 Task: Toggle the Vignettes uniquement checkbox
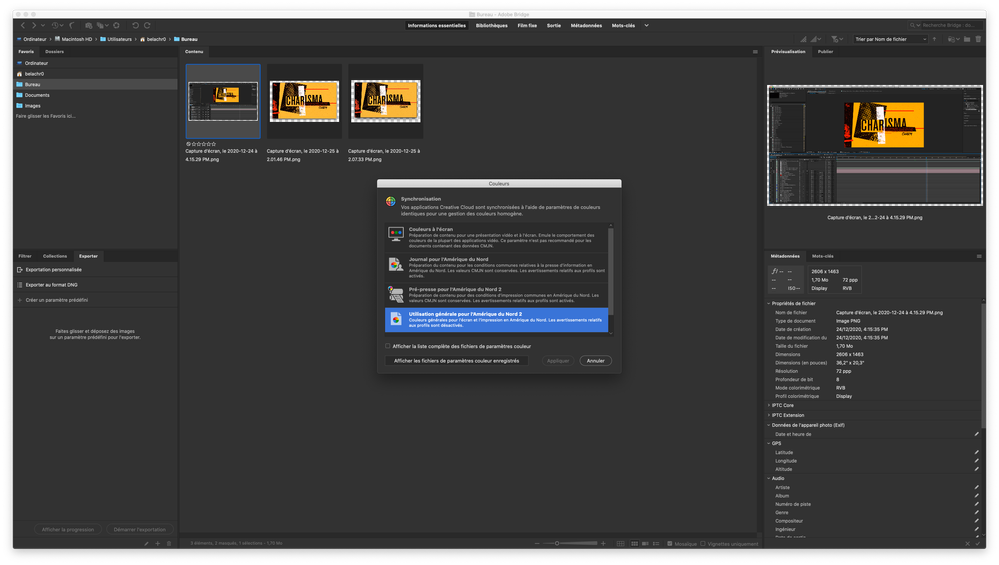(x=703, y=544)
